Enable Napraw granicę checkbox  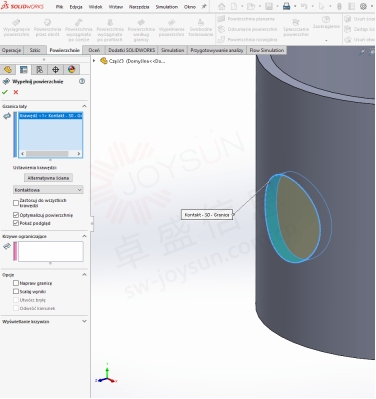16,283
